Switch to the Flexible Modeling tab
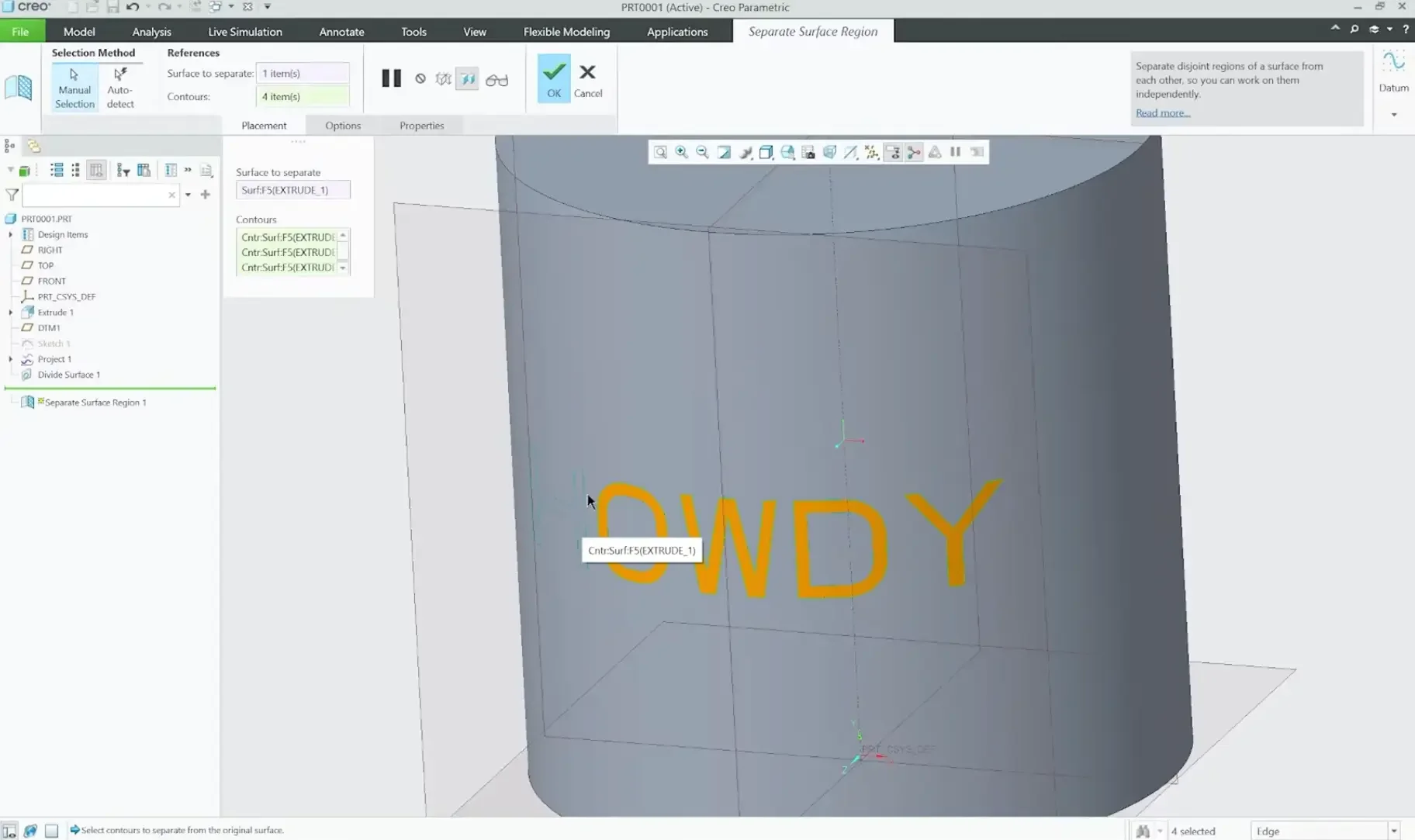The height and width of the screenshot is (840, 1415). 566,32
